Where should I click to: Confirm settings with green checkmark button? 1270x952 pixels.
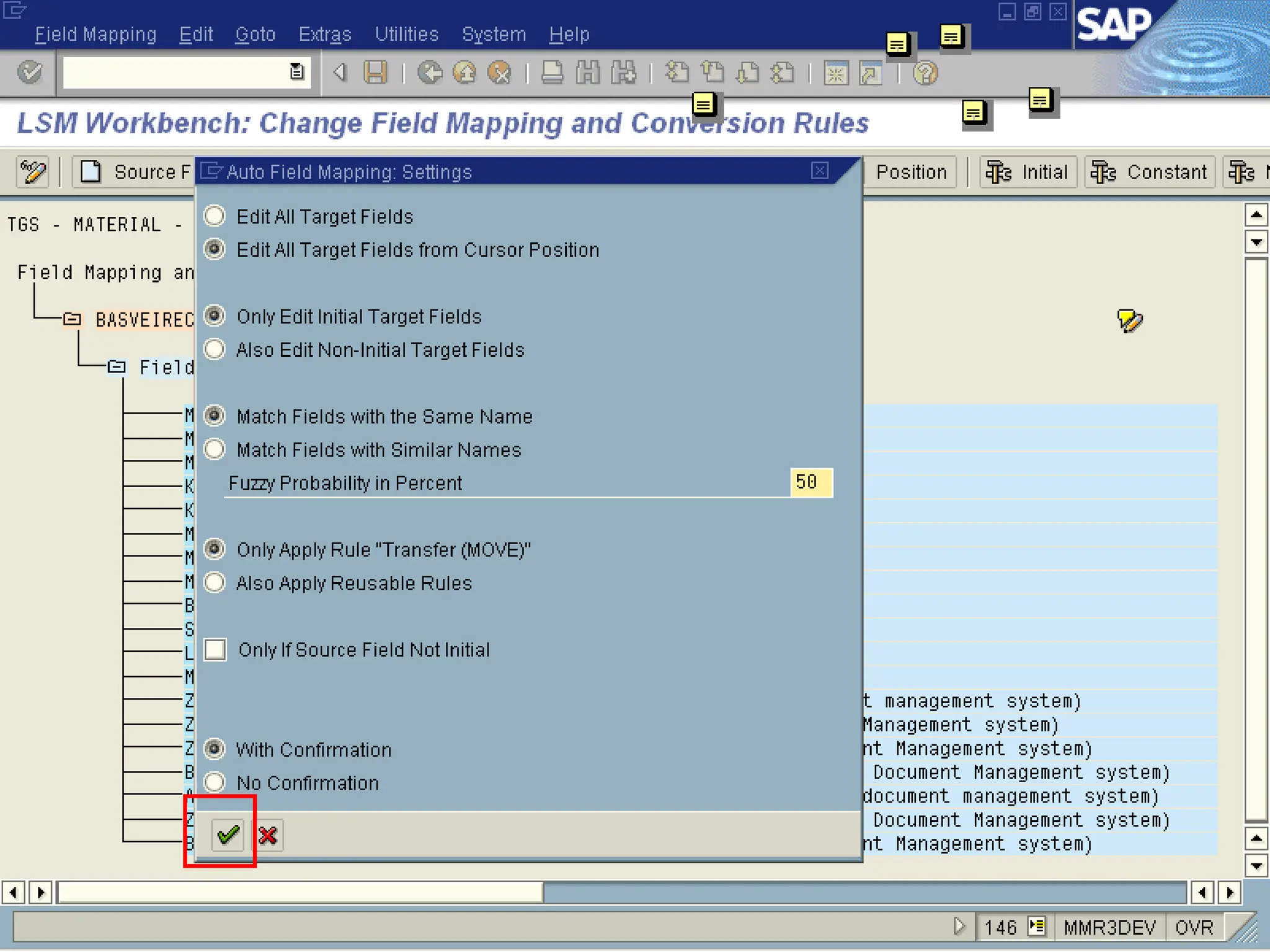click(x=228, y=835)
